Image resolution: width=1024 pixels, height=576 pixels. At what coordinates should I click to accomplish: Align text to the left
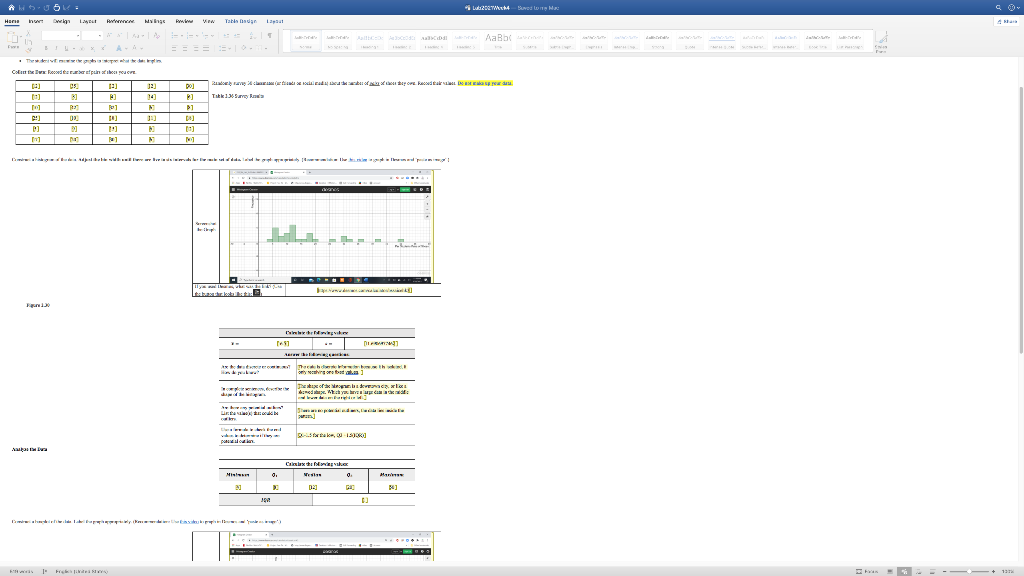174,48
